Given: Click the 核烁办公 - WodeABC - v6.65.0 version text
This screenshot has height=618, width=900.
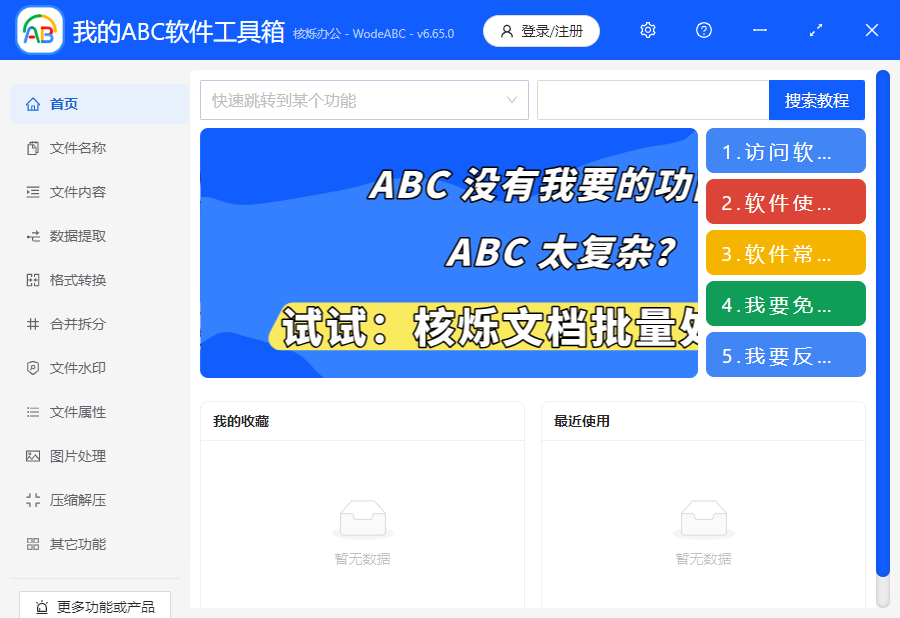Looking at the screenshot, I should point(374,34).
